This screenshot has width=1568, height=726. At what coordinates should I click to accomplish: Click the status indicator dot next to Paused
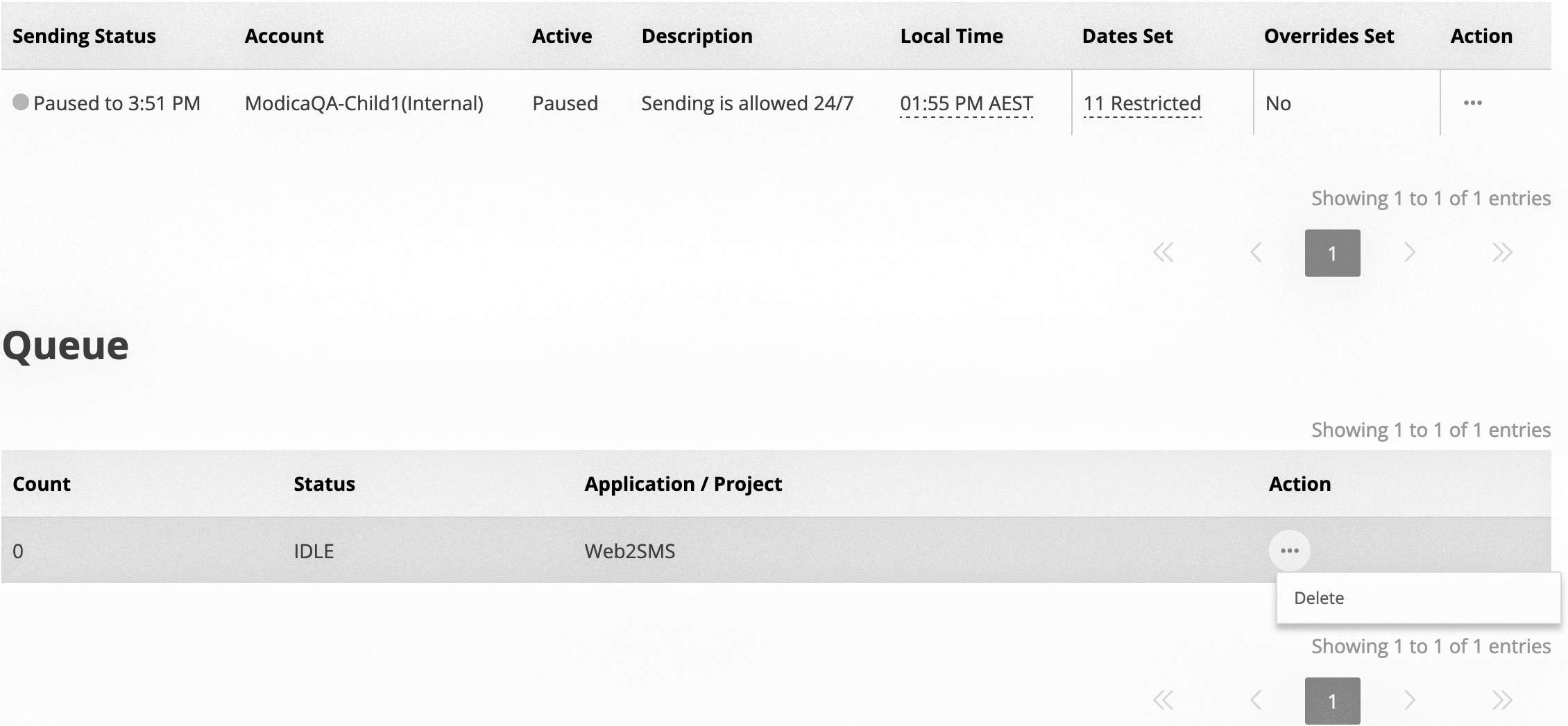tap(22, 103)
